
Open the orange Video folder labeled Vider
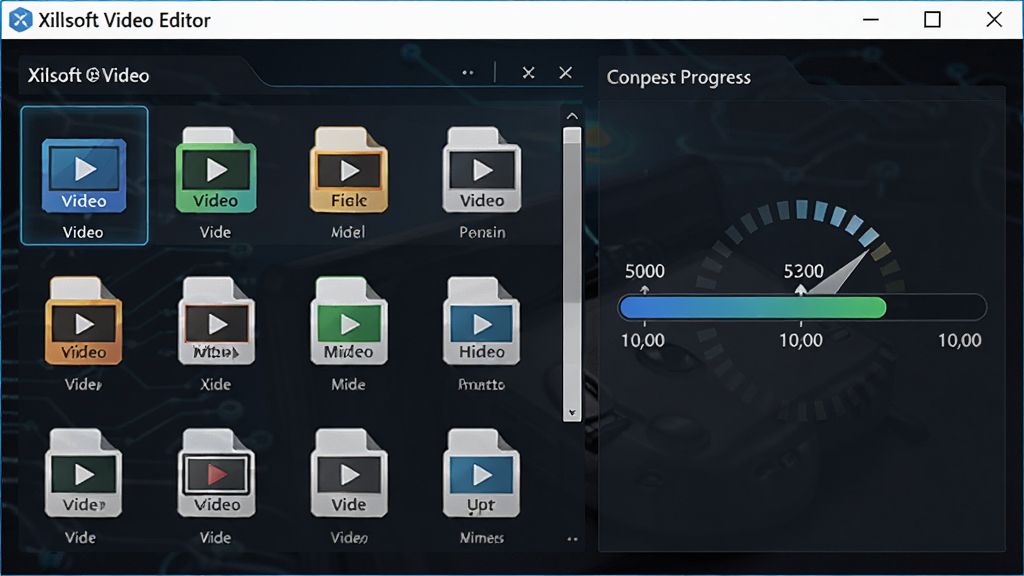pos(83,321)
